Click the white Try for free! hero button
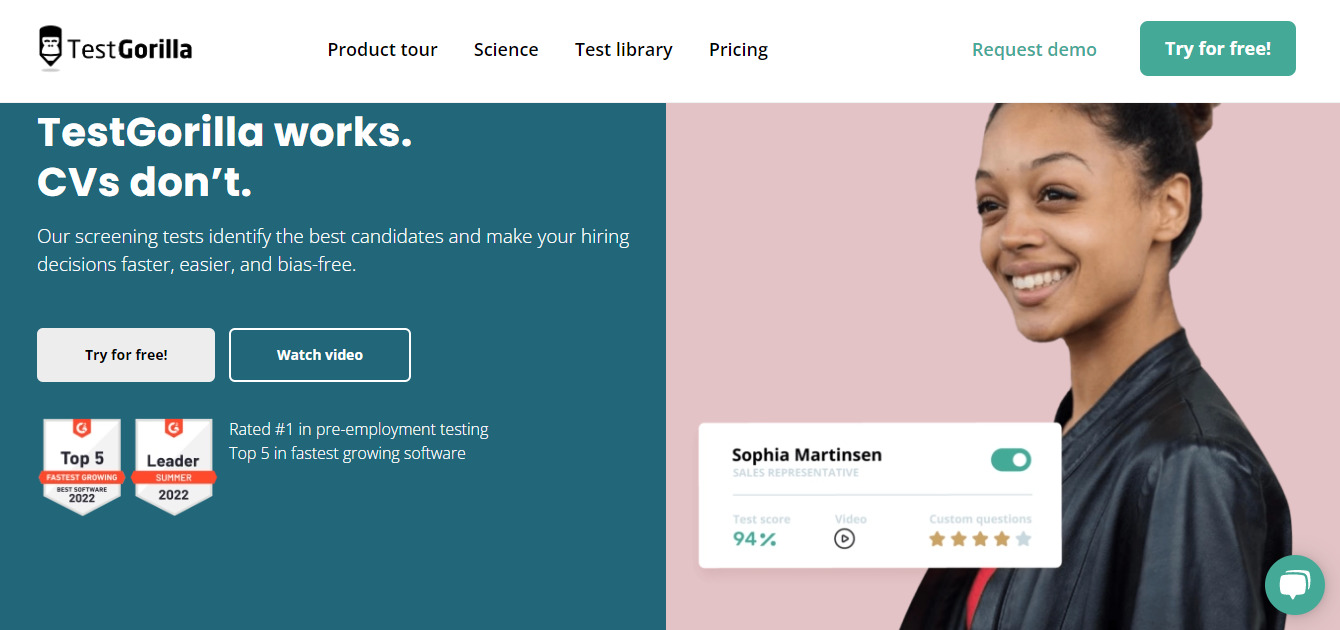Image resolution: width=1340 pixels, height=630 pixels. [x=126, y=355]
